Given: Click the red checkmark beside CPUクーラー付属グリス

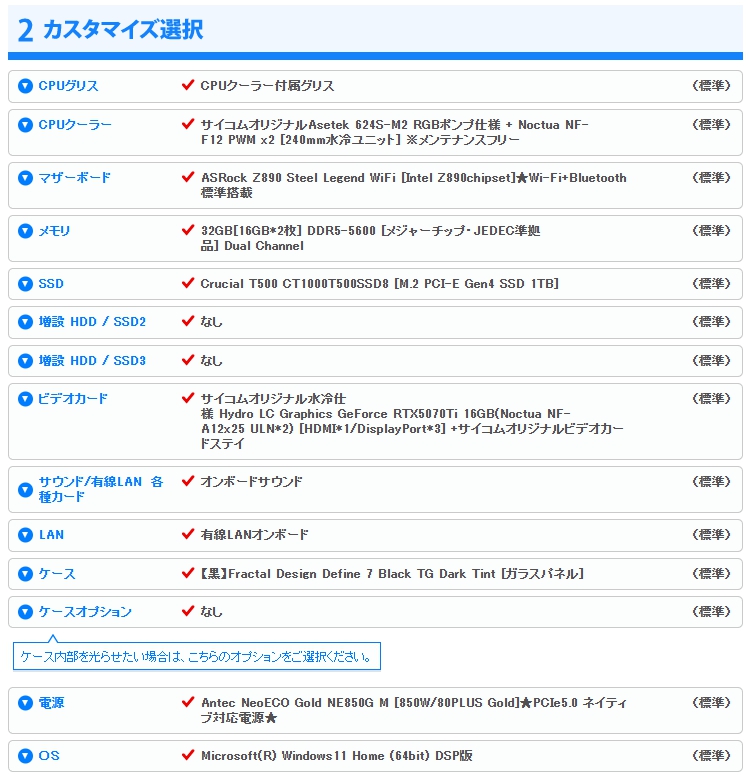Looking at the screenshot, I should tap(187, 86).
